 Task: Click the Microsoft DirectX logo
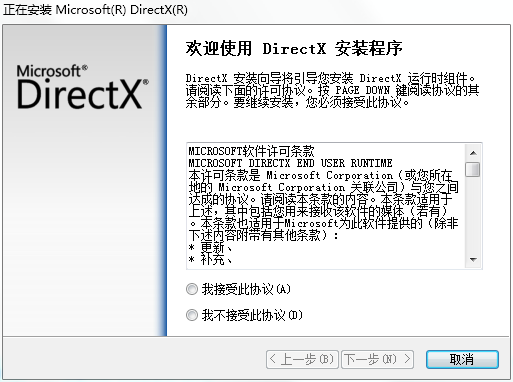[x=83, y=87]
